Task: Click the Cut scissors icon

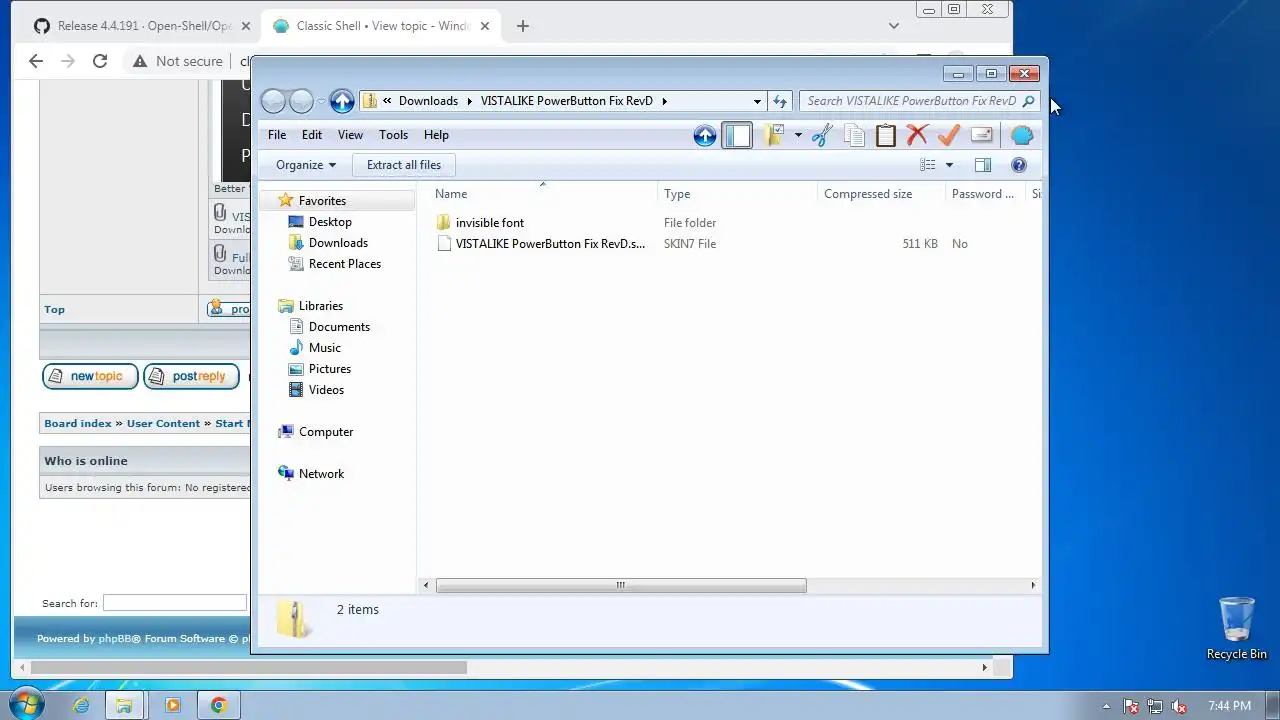Action: [822, 135]
